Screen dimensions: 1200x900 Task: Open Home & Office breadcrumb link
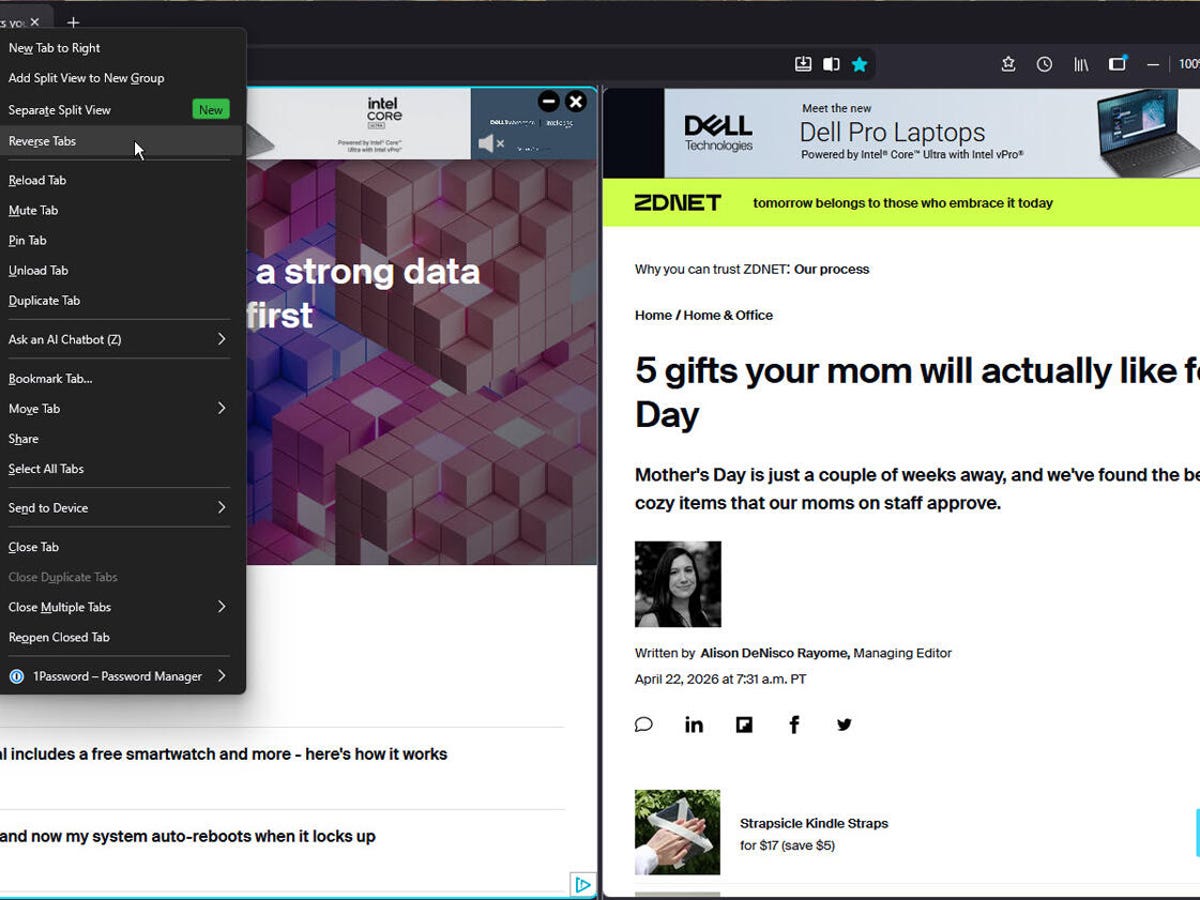pyautogui.click(x=728, y=315)
